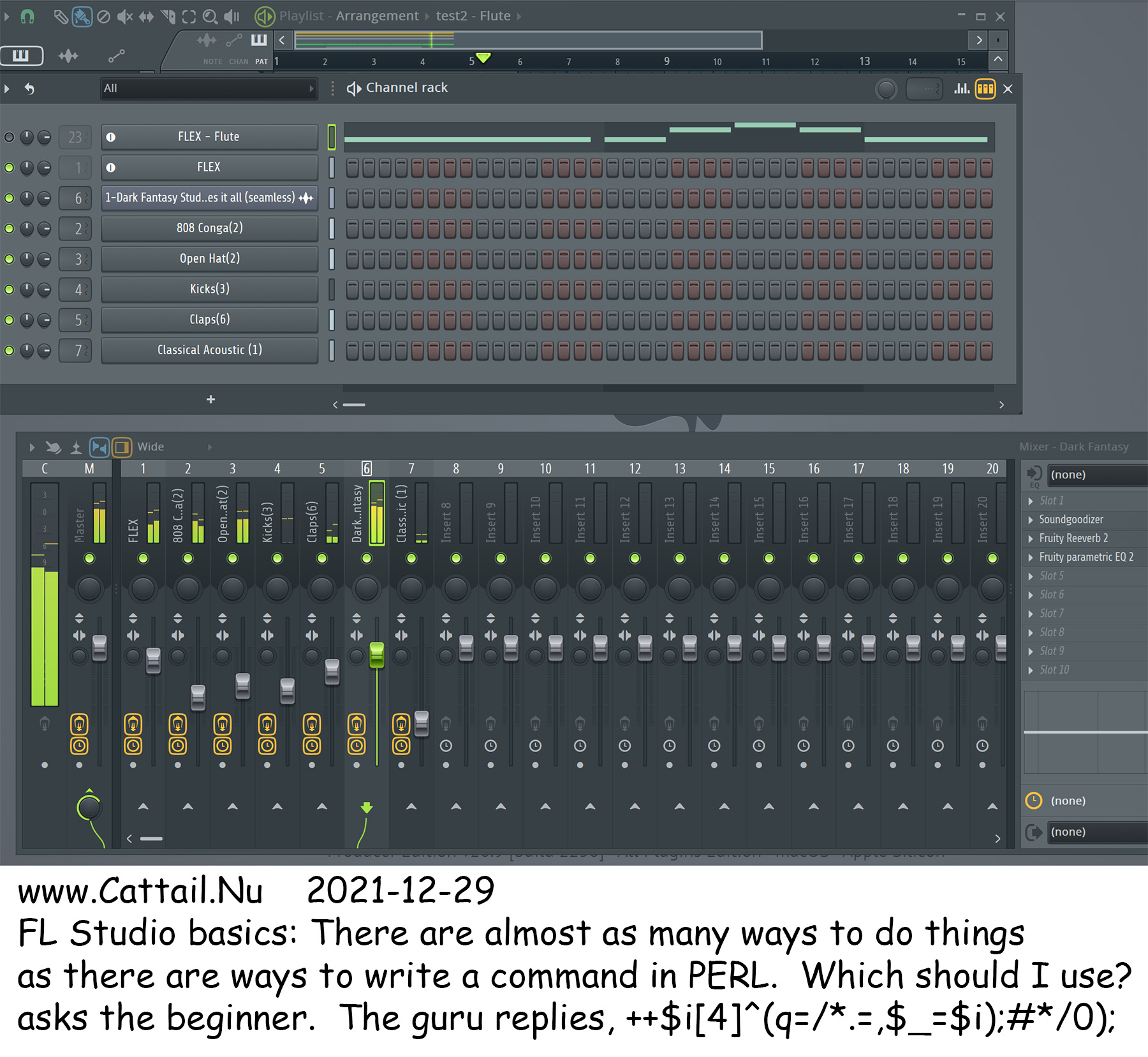This screenshot has height=1057, width=1148.
Task: Choose the Select marquee tool
Action: [x=189, y=17]
